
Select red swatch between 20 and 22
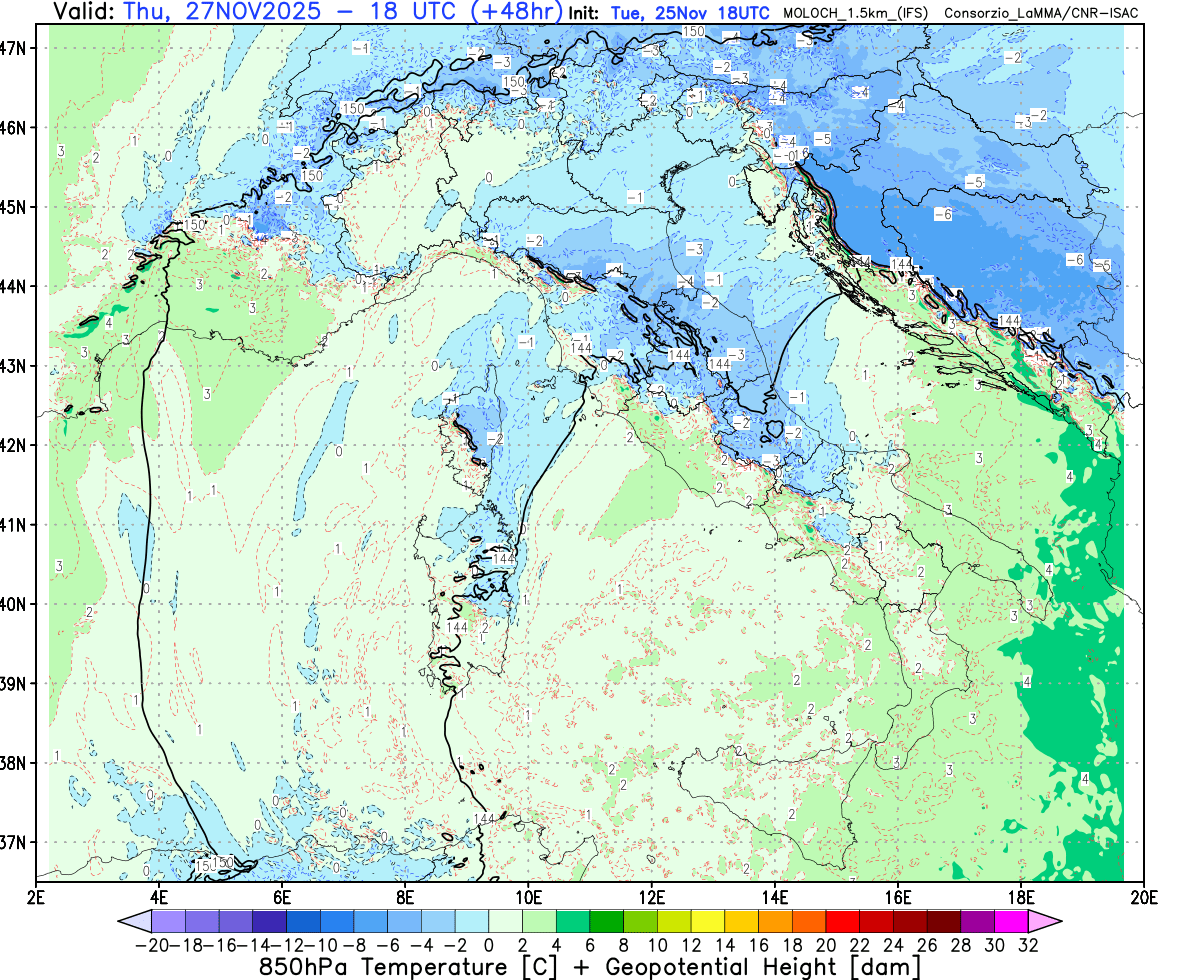point(844,922)
